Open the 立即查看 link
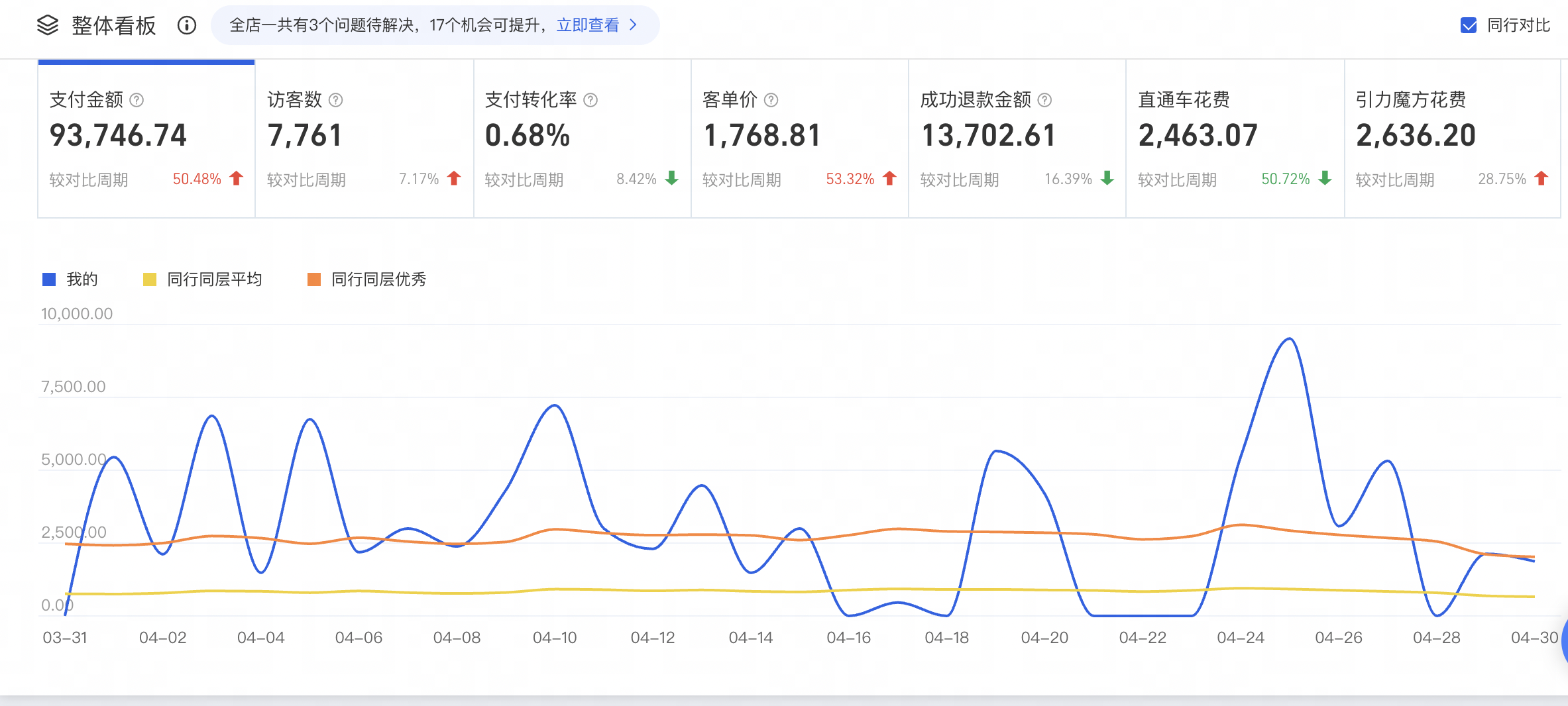1568x706 pixels. (587, 25)
